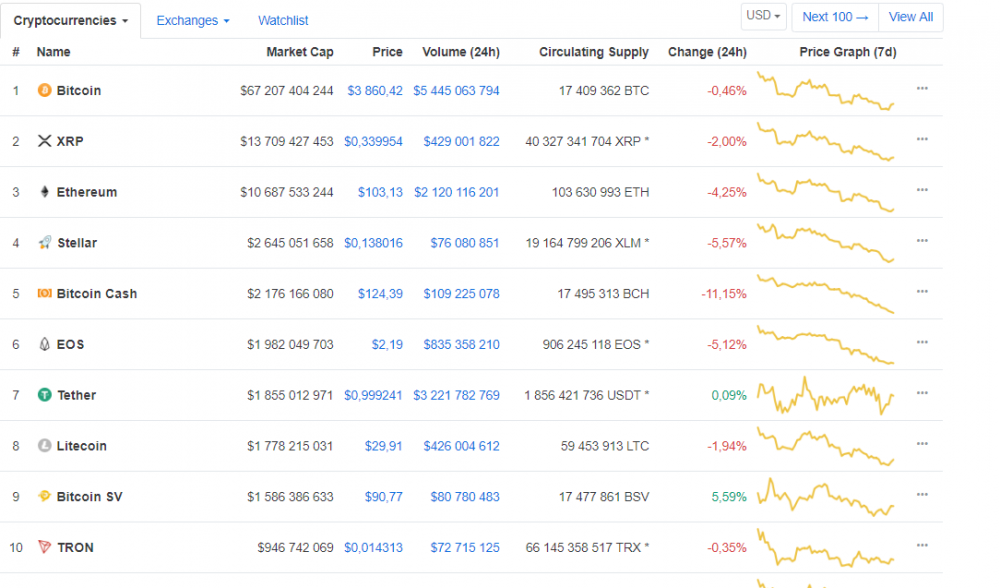Switch to the Watchlist tab
The image size is (1000, 588).
point(283,20)
